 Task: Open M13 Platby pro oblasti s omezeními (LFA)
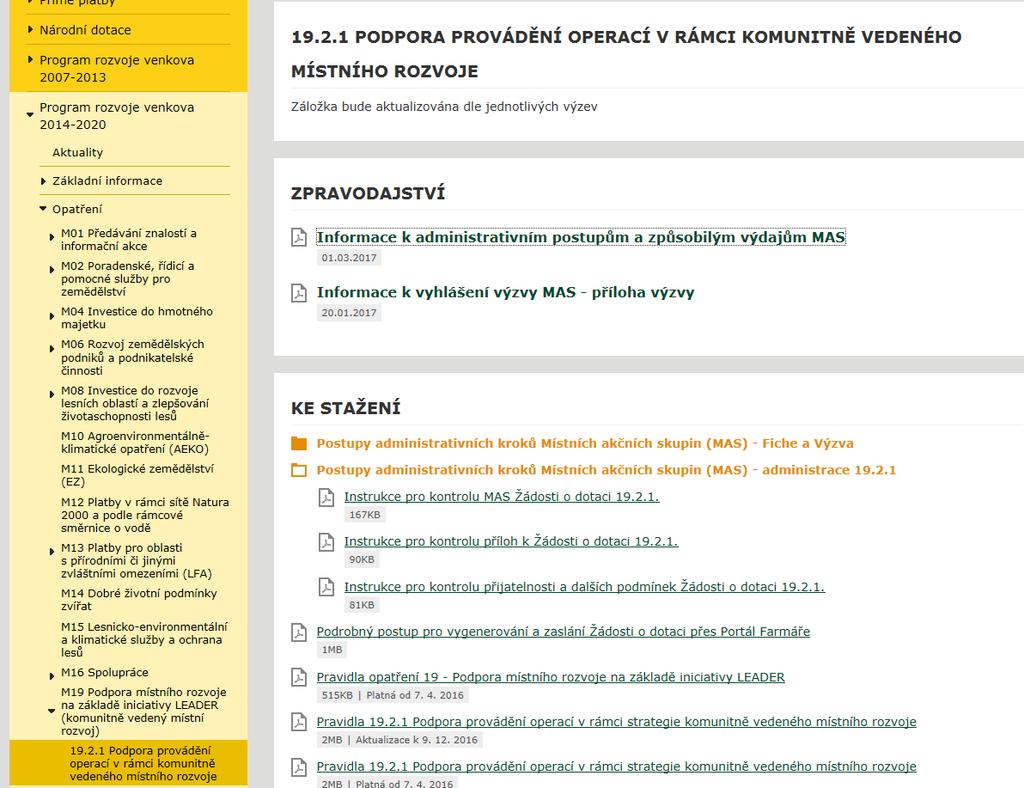pos(136,561)
